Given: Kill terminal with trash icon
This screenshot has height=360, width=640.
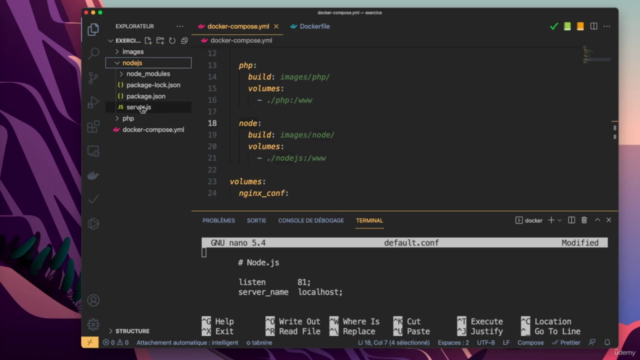Looking at the screenshot, I should [584, 220].
